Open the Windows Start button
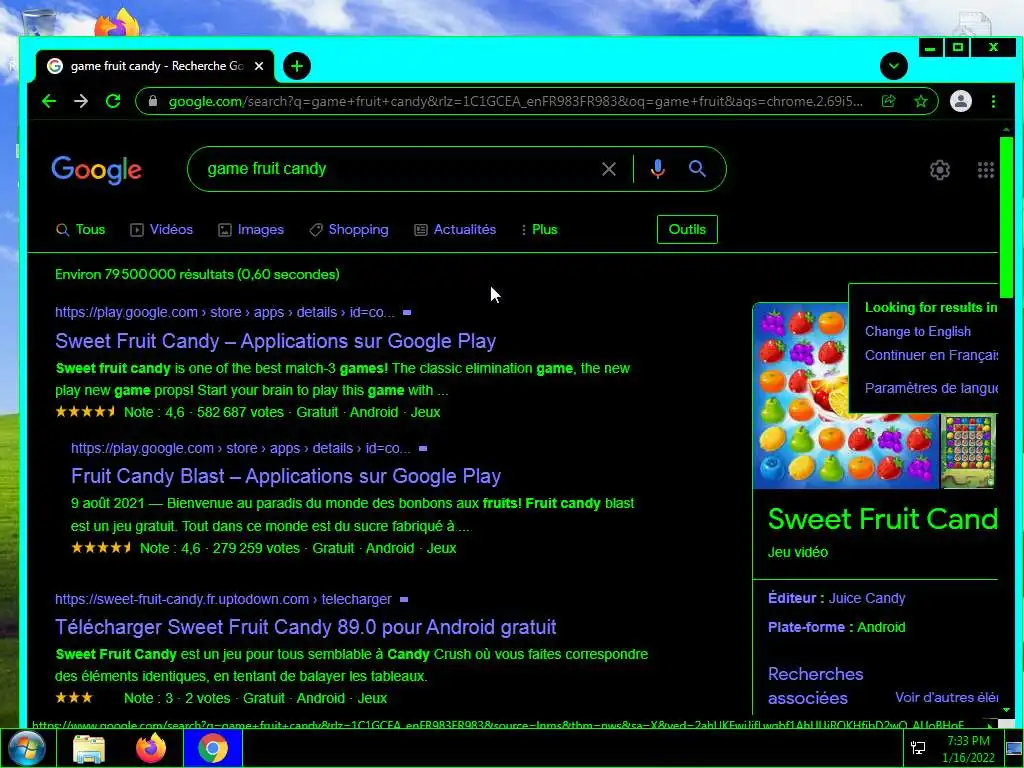Viewport: 1024px width, 768px height. pyautogui.click(x=27, y=748)
